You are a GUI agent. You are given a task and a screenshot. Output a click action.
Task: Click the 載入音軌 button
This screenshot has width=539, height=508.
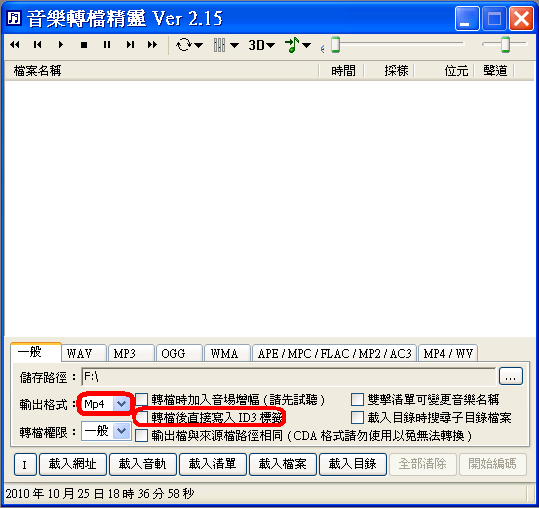point(143,464)
